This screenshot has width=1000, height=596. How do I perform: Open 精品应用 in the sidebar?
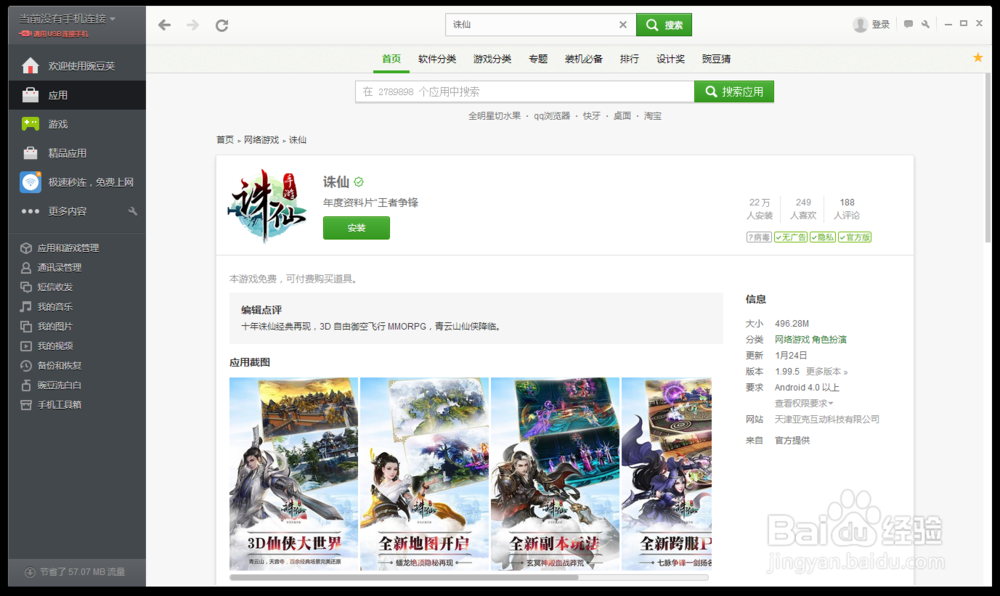click(77, 153)
